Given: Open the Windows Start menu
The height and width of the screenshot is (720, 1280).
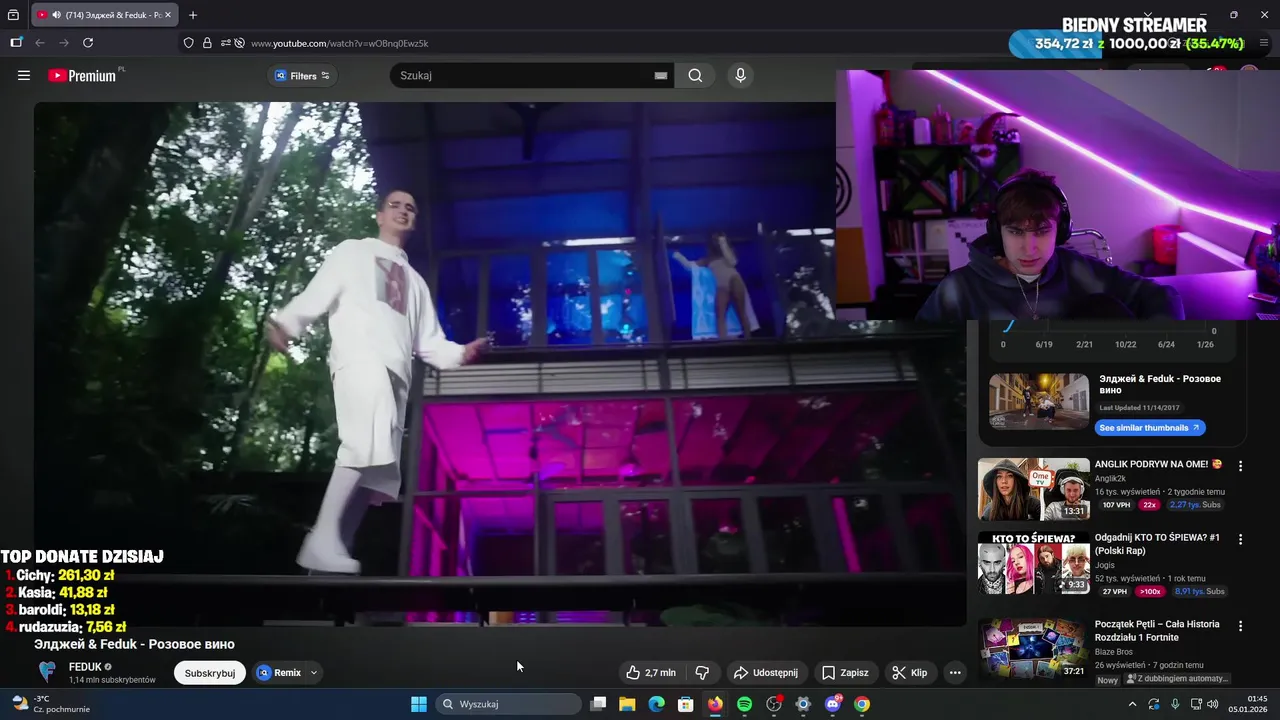Looking at the screenshot, I should click(419, 704).
